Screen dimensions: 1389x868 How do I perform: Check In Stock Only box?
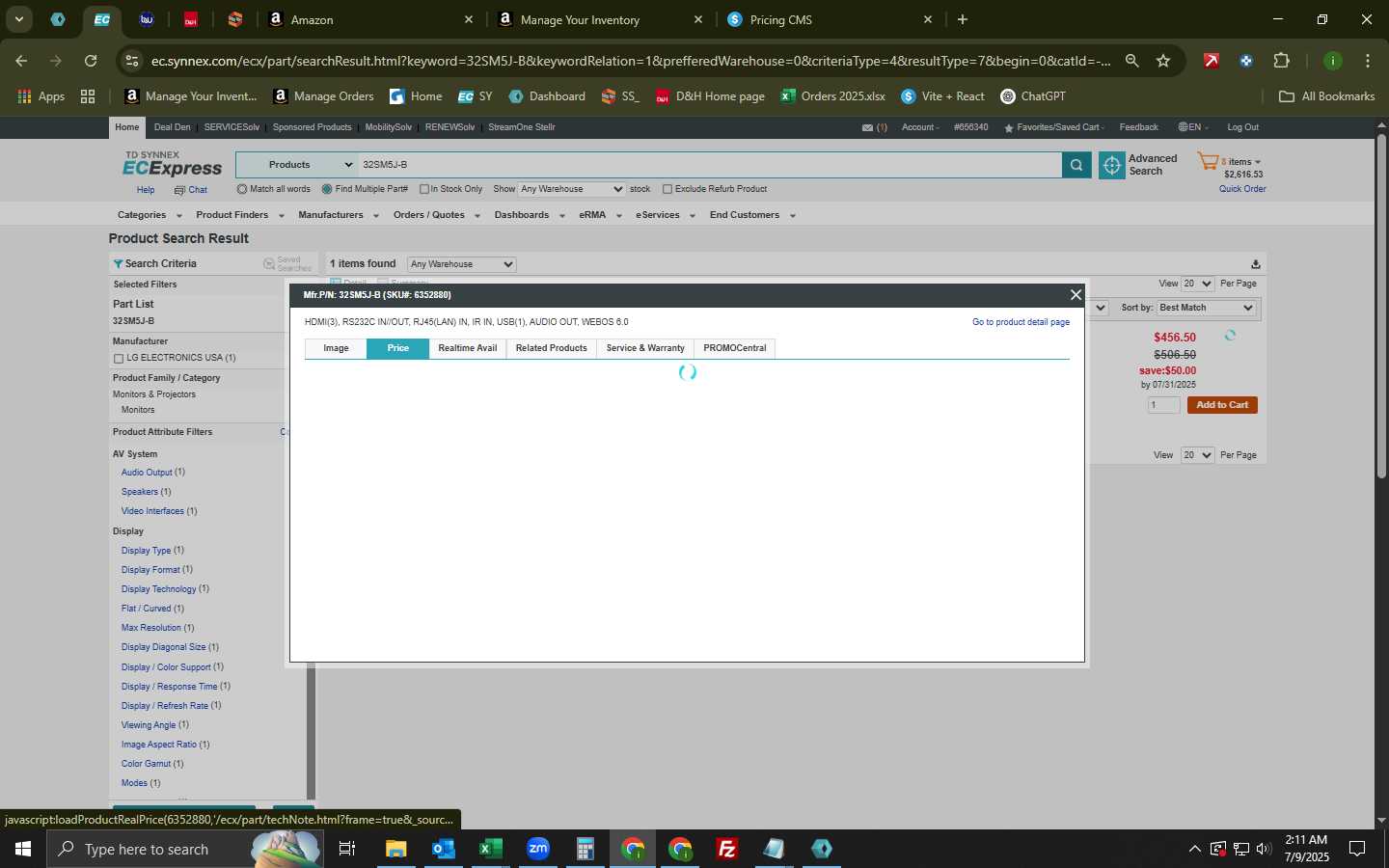click(424, 189)
